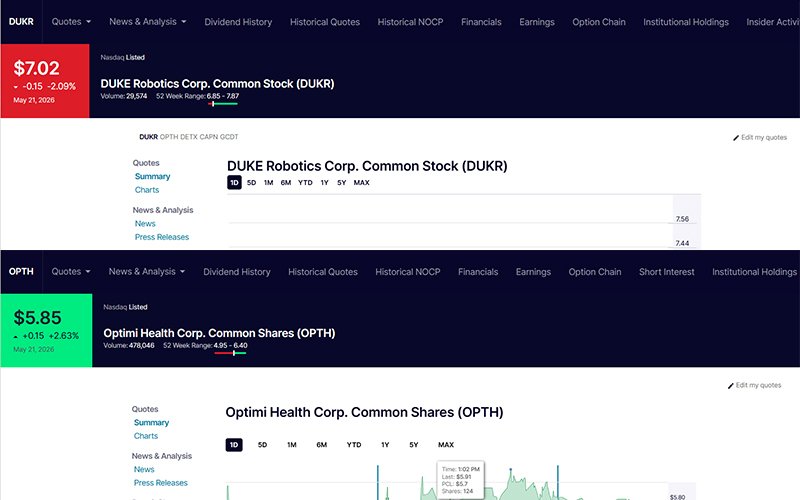Select 6M range on DUKR chart

tap(286, 183)
